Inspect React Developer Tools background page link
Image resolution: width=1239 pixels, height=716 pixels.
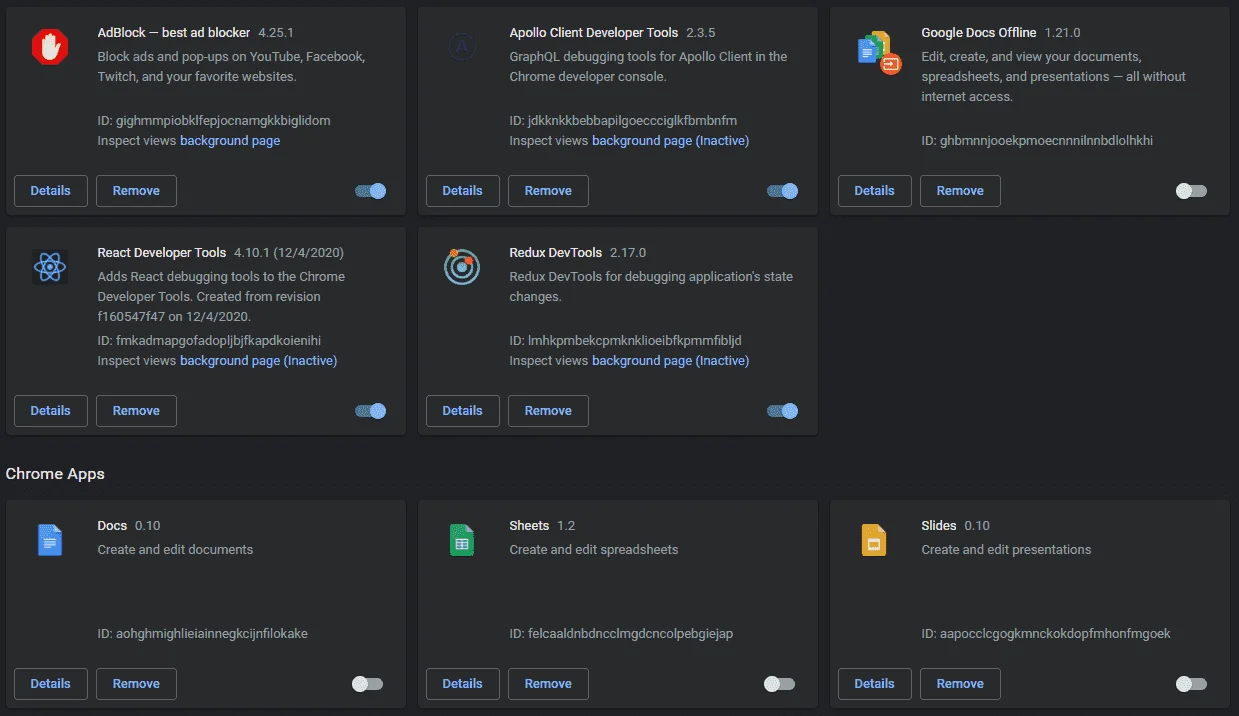pyautogui.click(x=258, y=361)
